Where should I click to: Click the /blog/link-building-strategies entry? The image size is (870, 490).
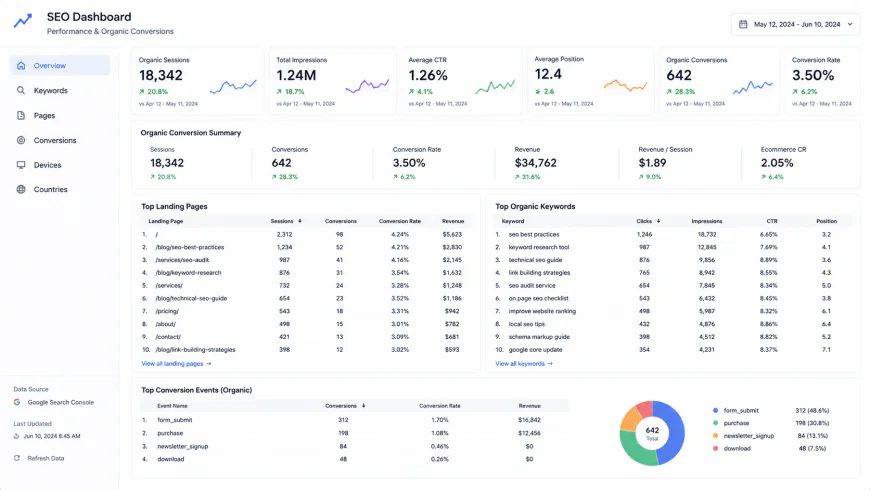[195, 350]
